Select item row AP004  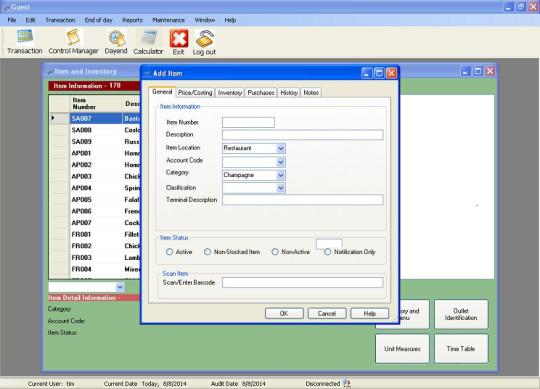click(95, 188)
